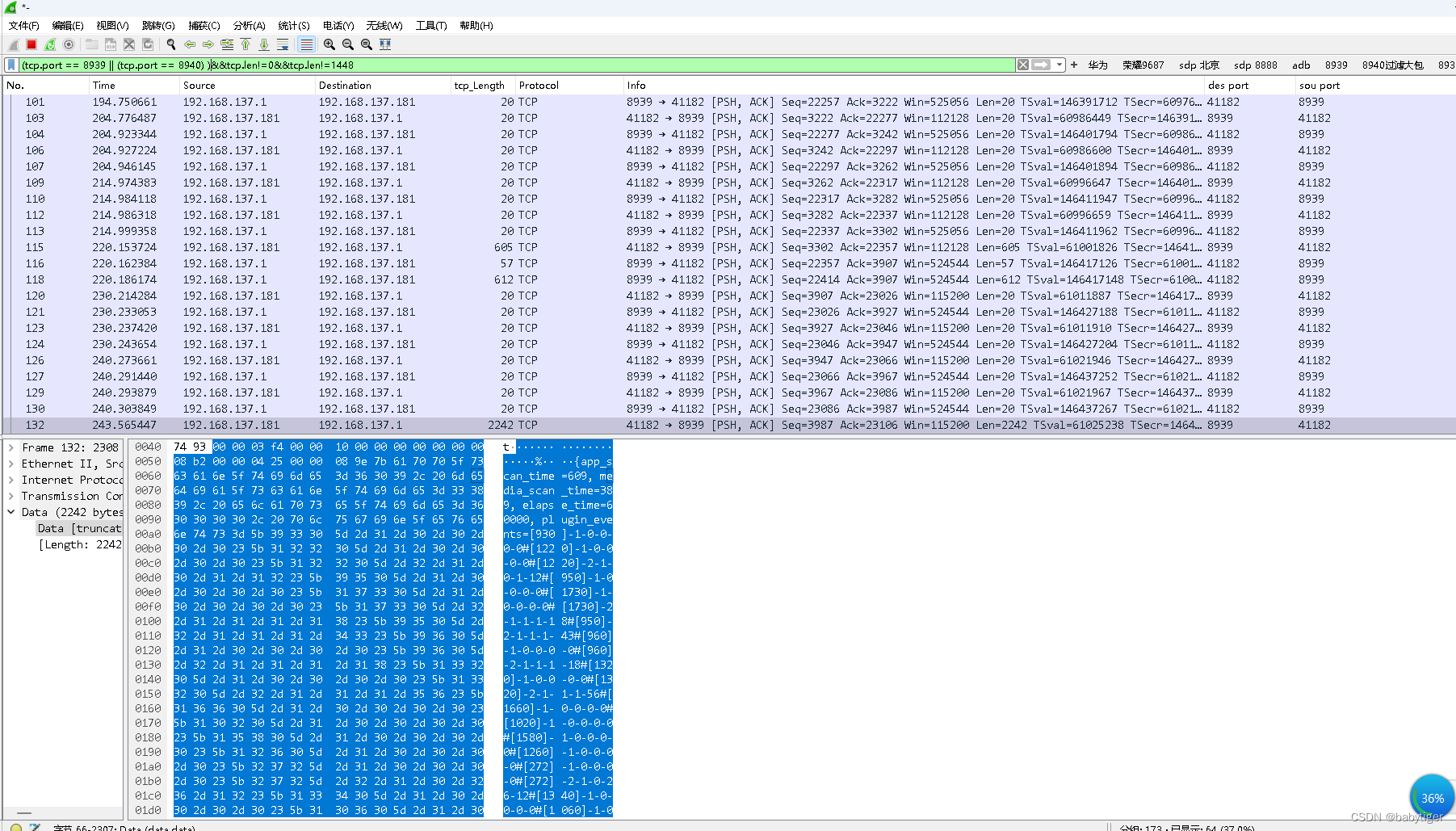Select packet 132 with Len=2242
The width and height of the screenshot is (1456, 831).
(728, 425)
